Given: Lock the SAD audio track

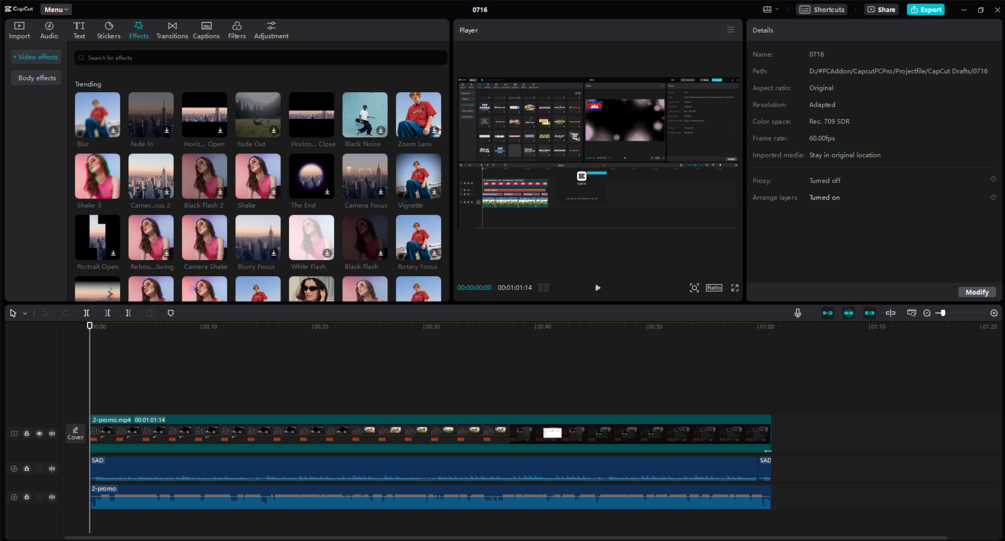Looking at the screenshot, I should [26, 469].
